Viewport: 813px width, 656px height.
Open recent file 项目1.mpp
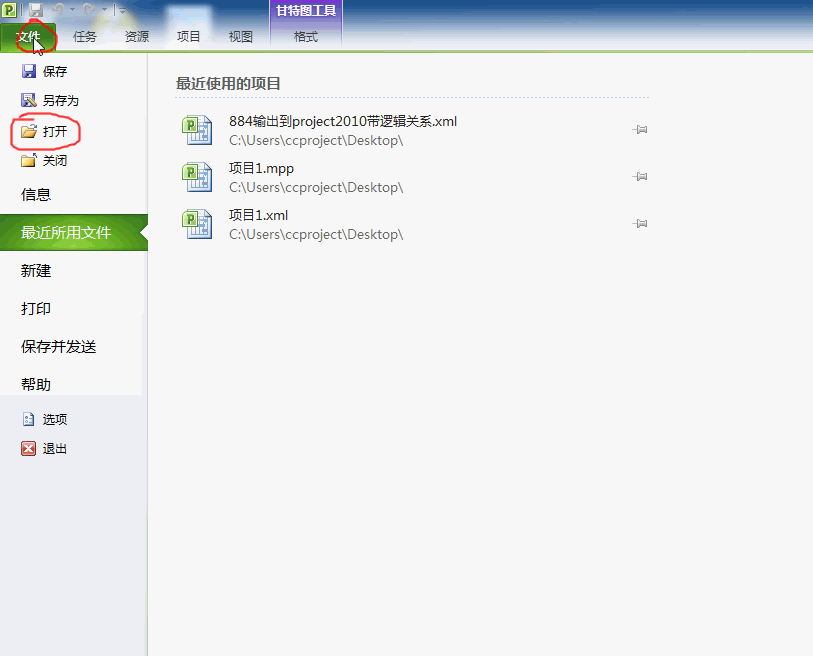click(261, 168)
